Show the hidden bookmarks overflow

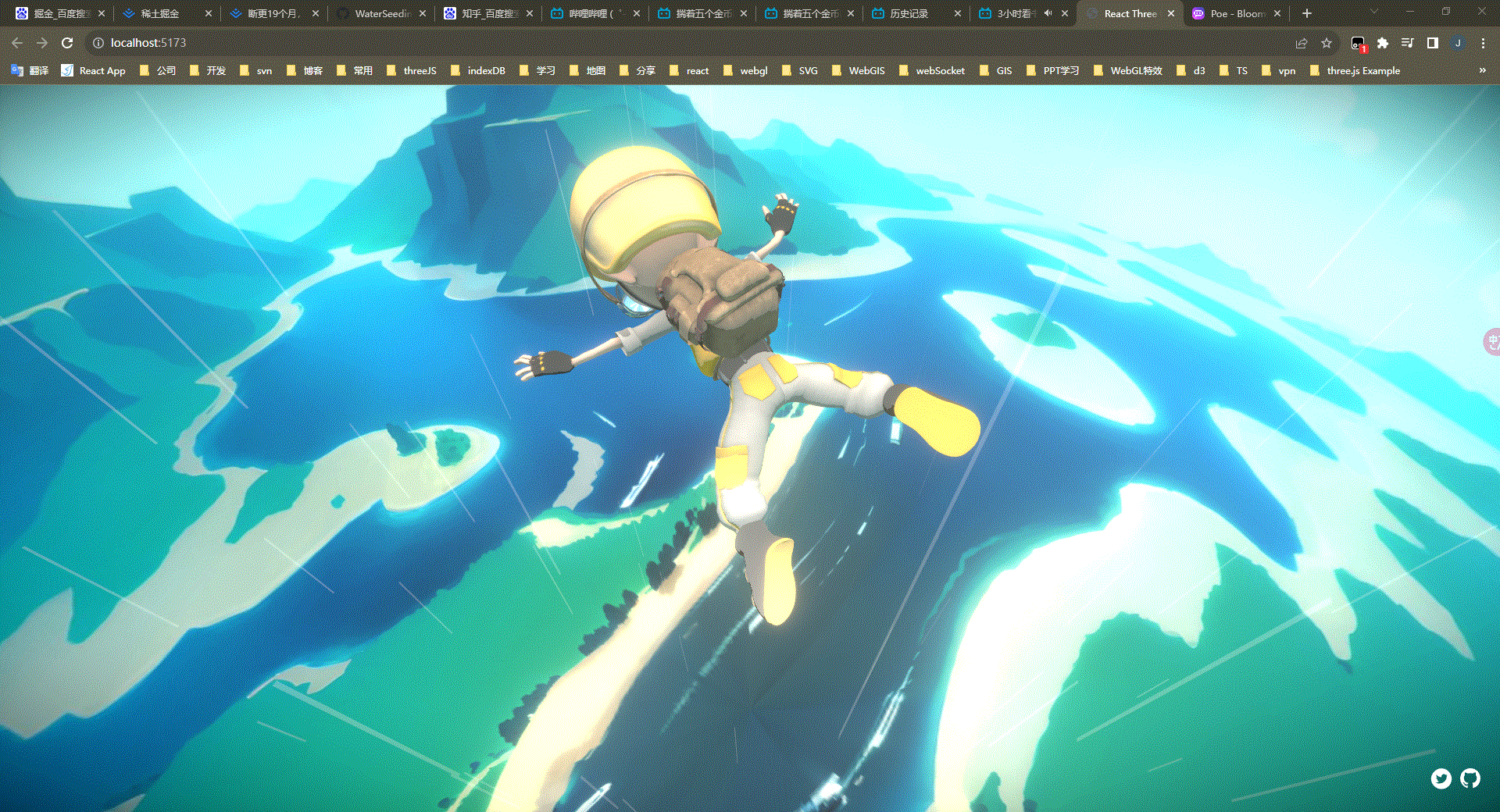tap(1483, 70)
